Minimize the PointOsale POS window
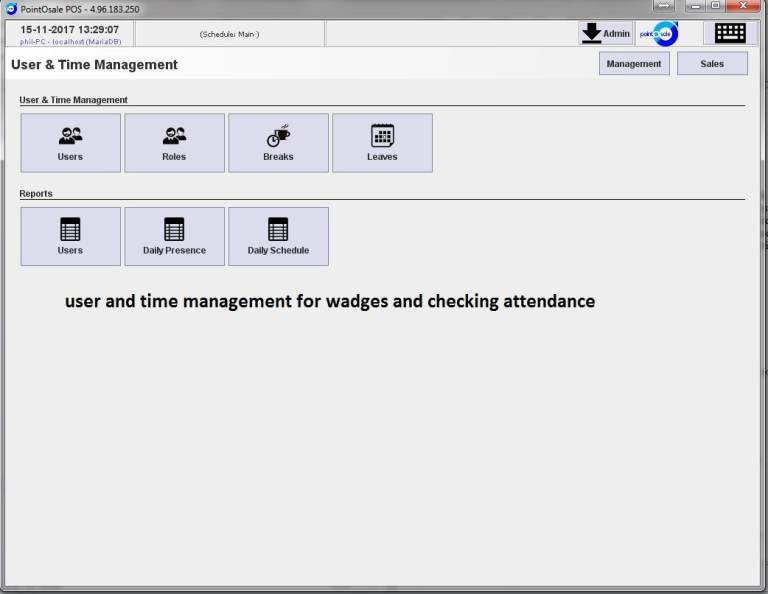This screenshot has height=594, width=768. click(696, 6)
